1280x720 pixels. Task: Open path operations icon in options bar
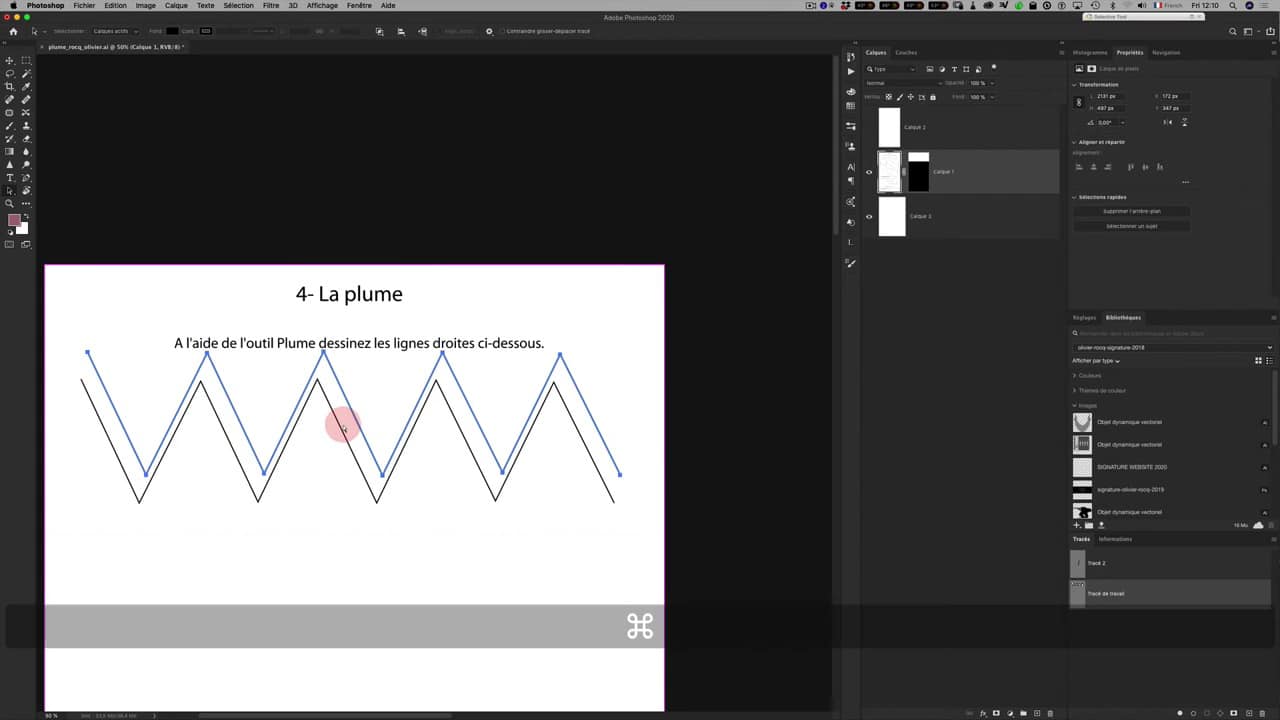[x=379, y=31]
